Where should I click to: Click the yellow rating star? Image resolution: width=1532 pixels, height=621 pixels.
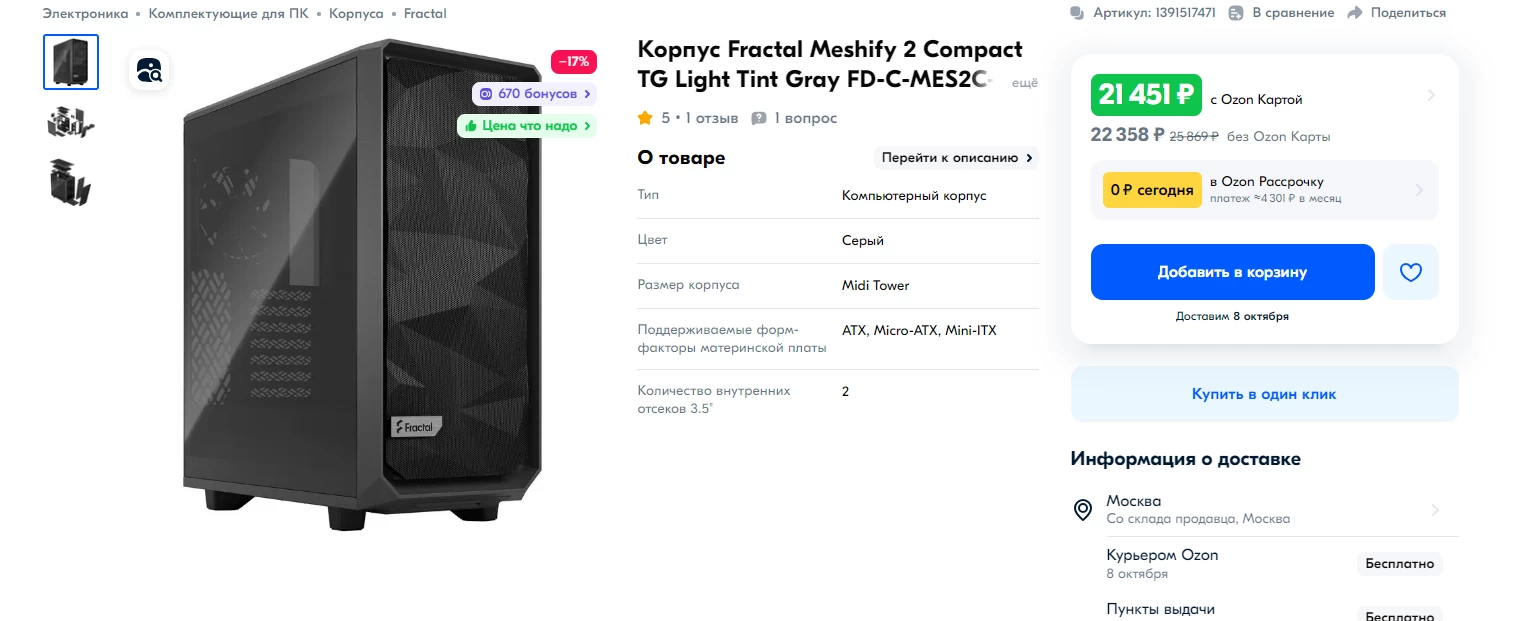[645, 118]
